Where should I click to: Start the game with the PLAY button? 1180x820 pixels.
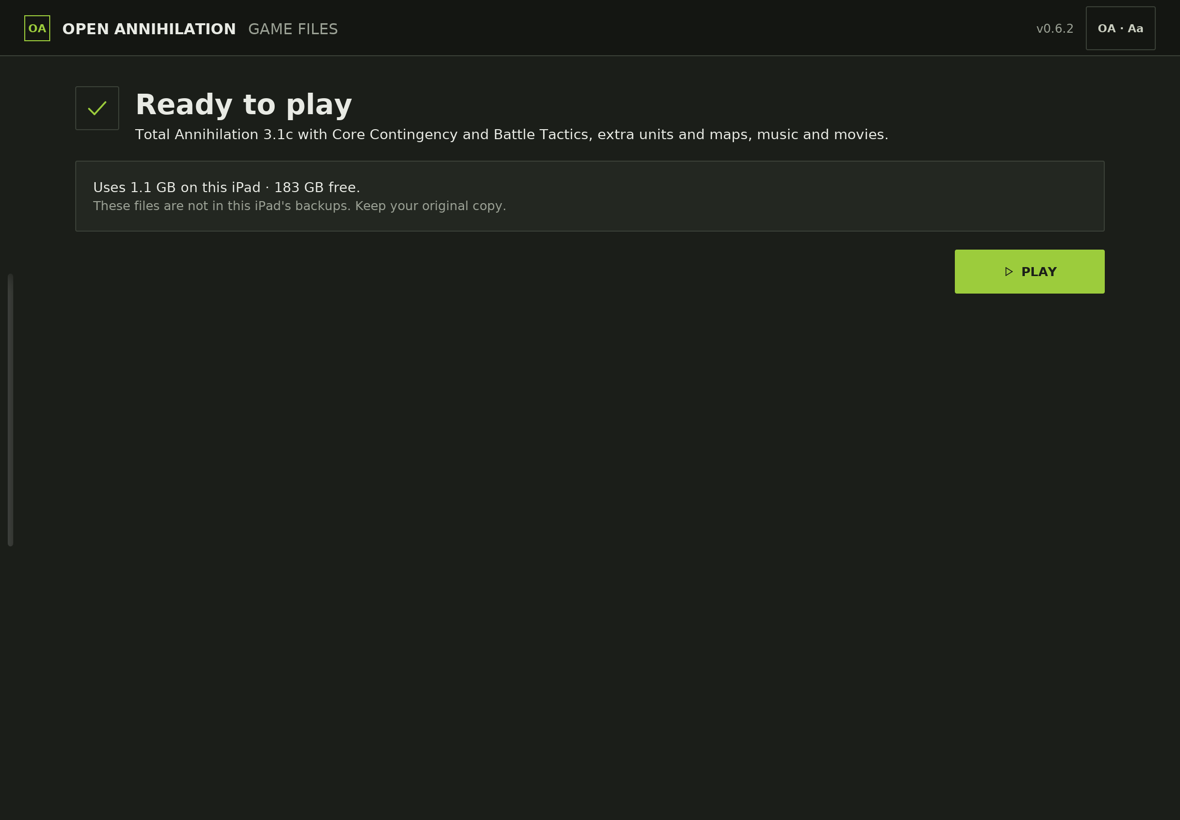tap(1029, 272)
